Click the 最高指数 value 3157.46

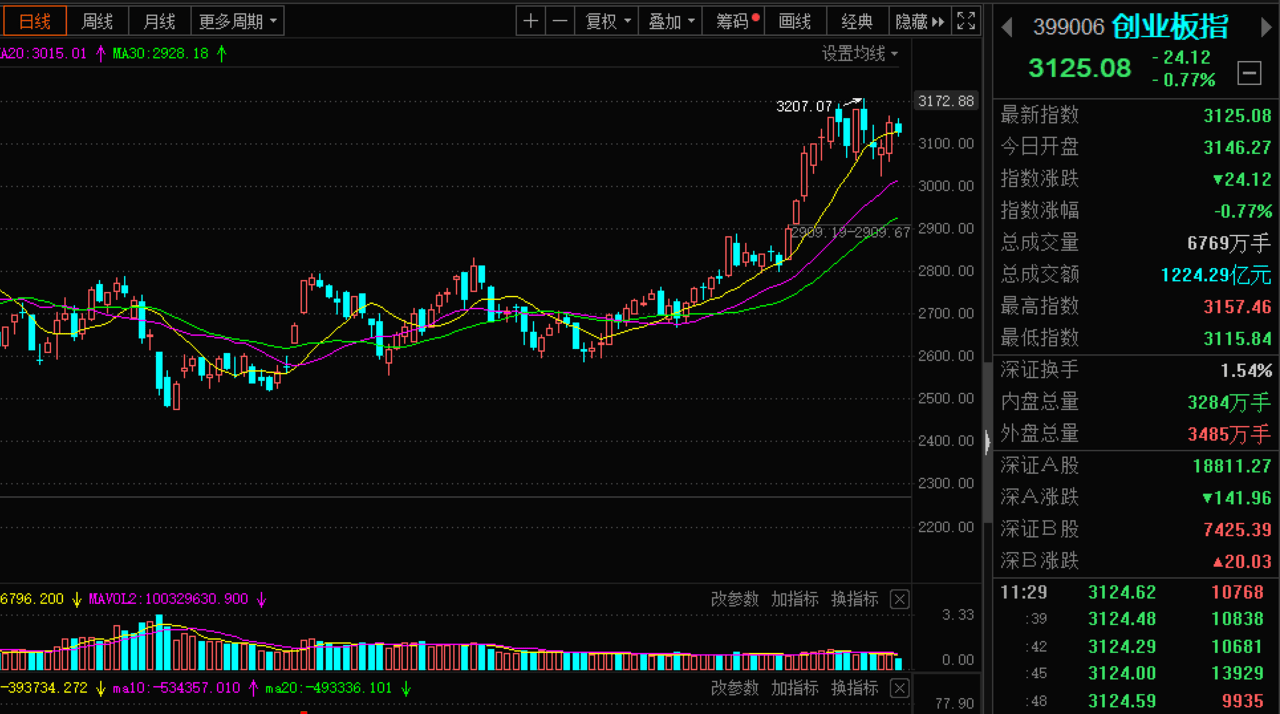(1237, 307)
